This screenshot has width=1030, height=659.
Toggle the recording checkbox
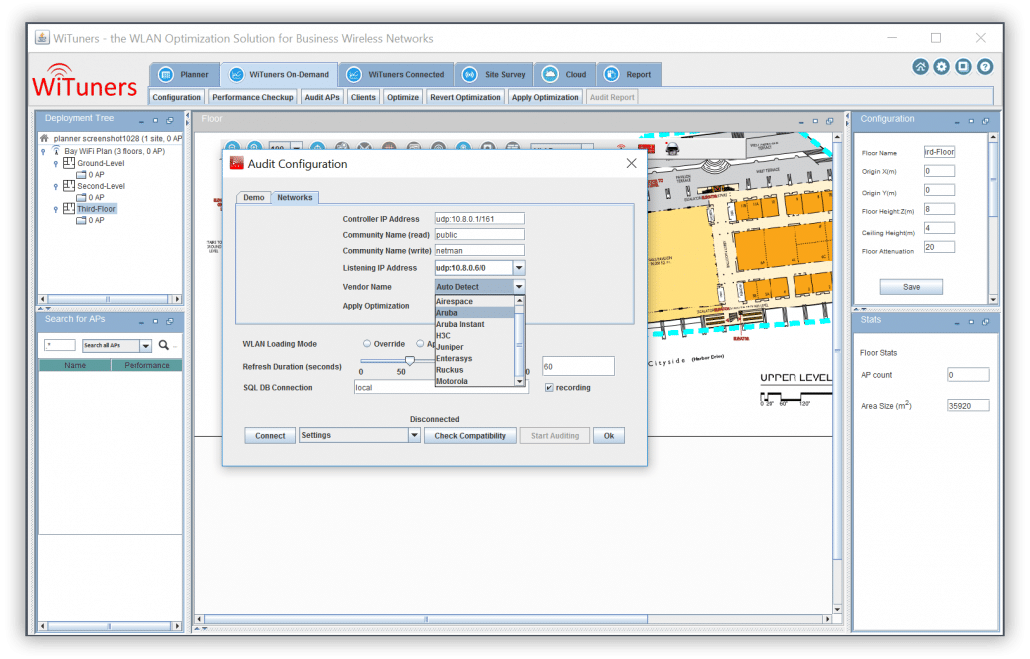tap(549, 388)
